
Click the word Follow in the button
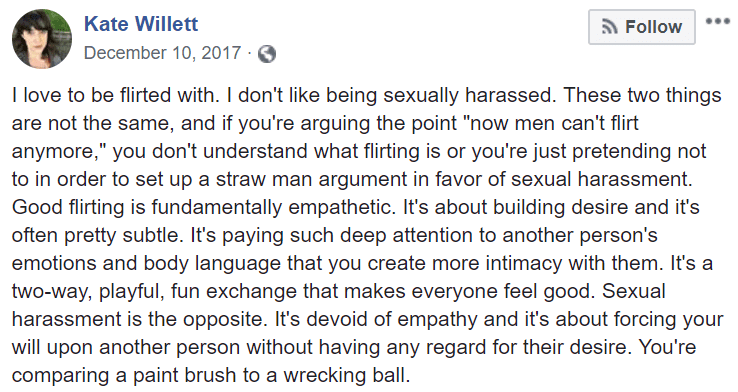[653, 27]
